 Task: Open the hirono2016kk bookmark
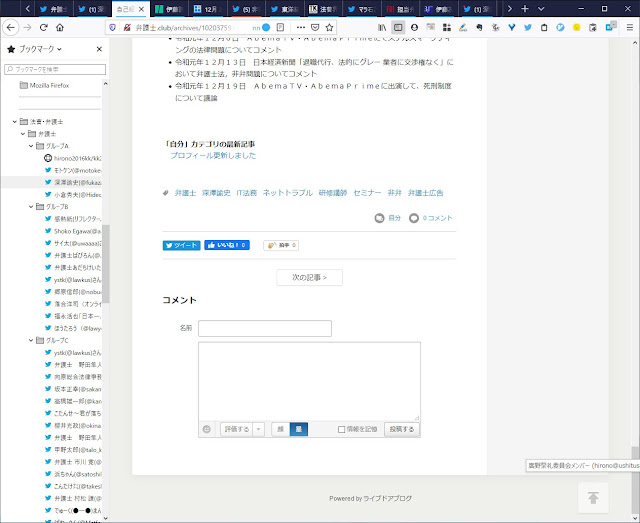coord(73,158)
